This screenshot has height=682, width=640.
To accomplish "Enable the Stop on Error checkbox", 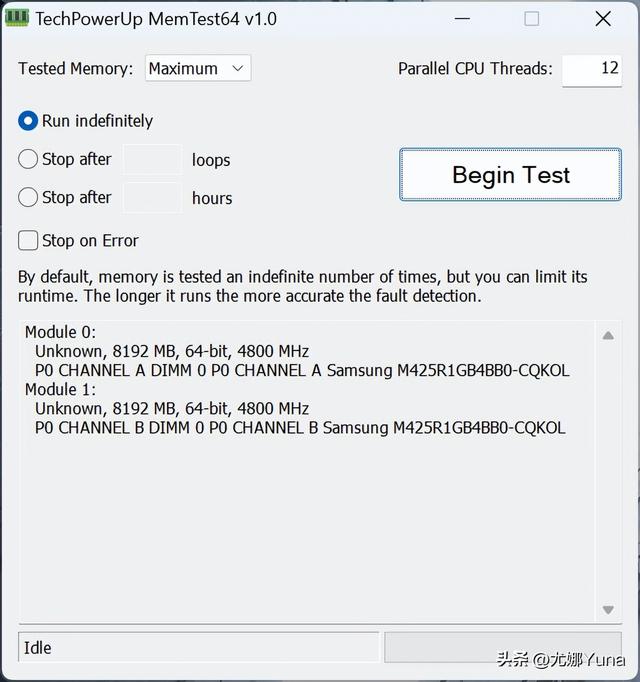I will click(x=28, y=241).
